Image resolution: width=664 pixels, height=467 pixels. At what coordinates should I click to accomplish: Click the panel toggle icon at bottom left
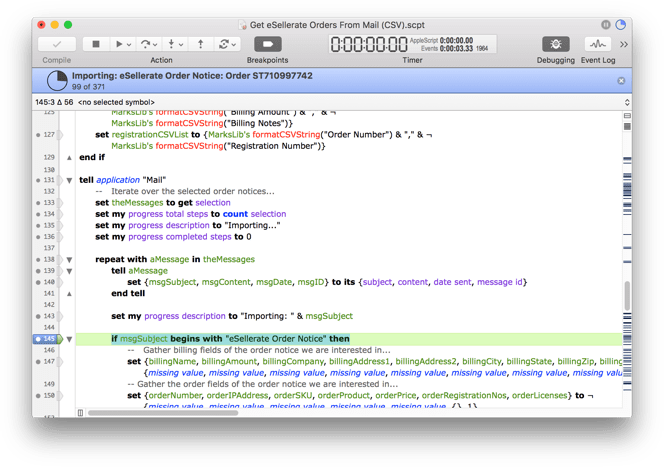tap(80, 413)
